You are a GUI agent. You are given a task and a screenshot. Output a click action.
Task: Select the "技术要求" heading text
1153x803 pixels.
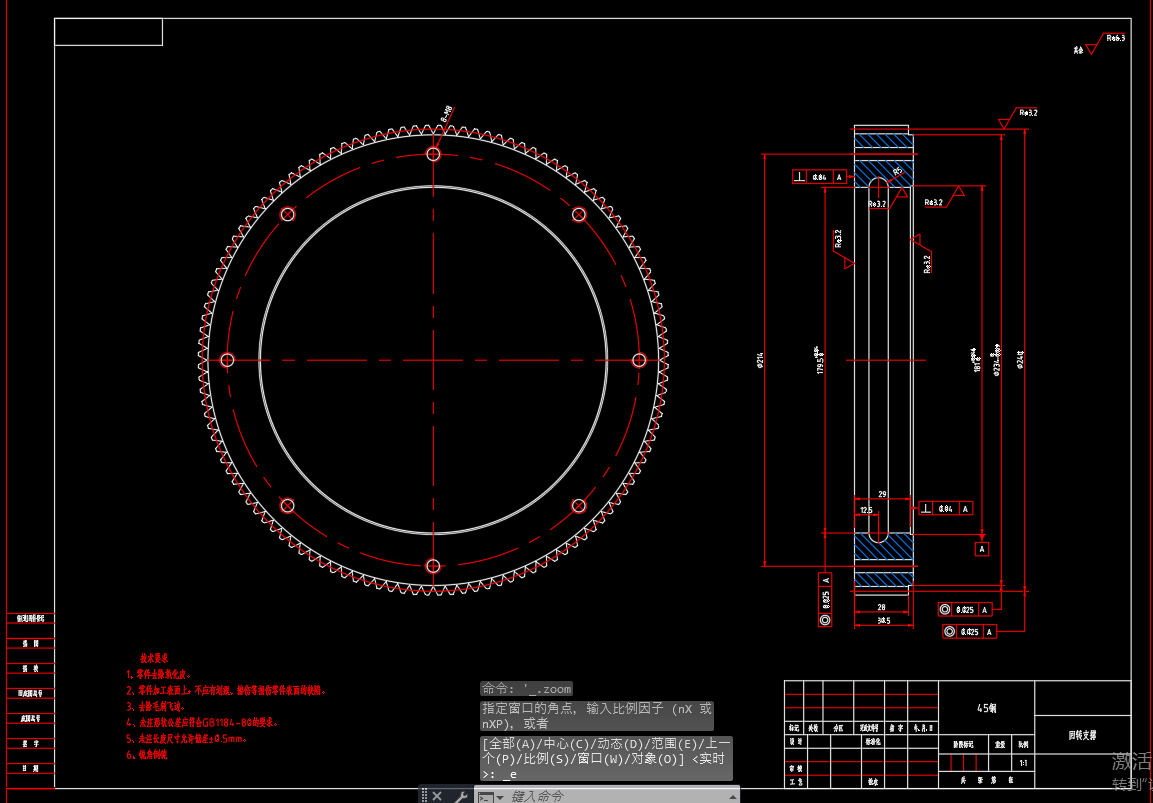tap(154, 657)
